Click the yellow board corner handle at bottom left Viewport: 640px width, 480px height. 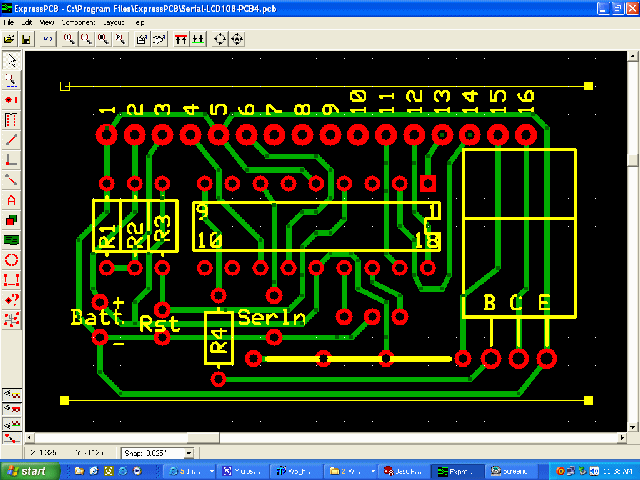[x=64, y=400]
